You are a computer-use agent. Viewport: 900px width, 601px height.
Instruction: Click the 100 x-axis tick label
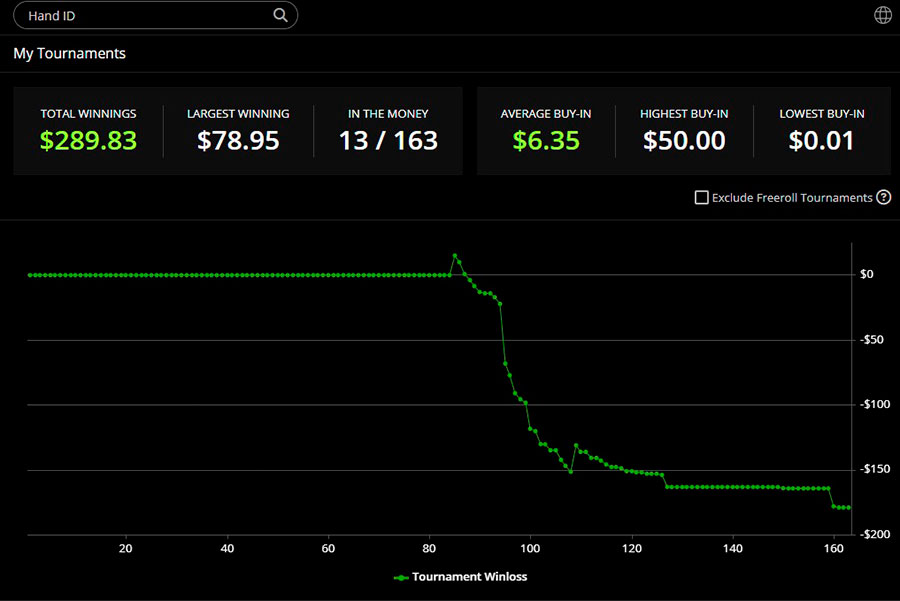coord(530,548)
